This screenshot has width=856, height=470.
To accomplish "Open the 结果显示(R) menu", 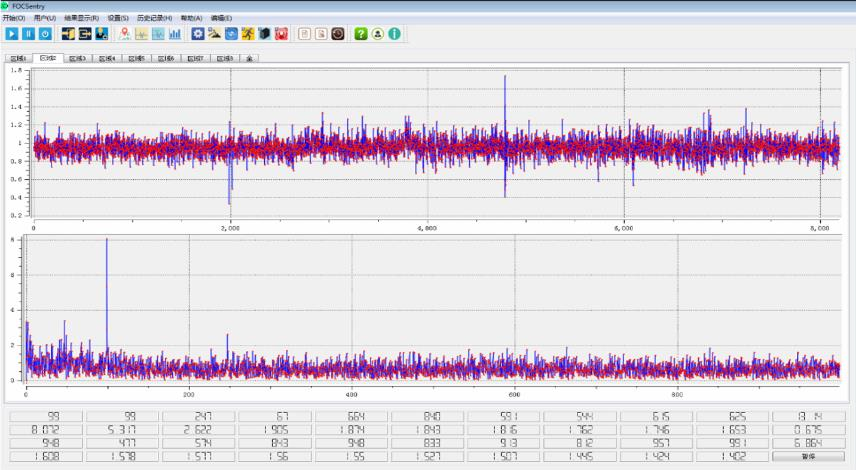I will tap(81, 18).
